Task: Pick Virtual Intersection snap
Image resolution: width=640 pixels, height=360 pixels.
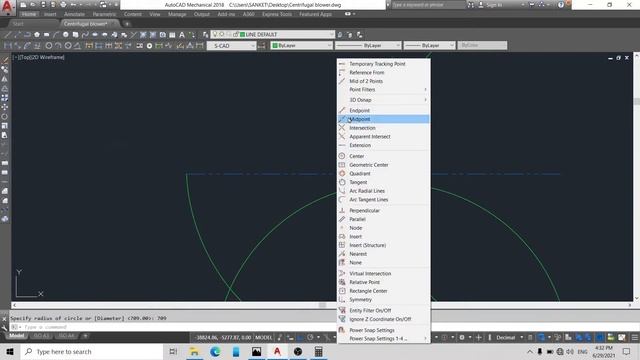Action: coord(383,273)
